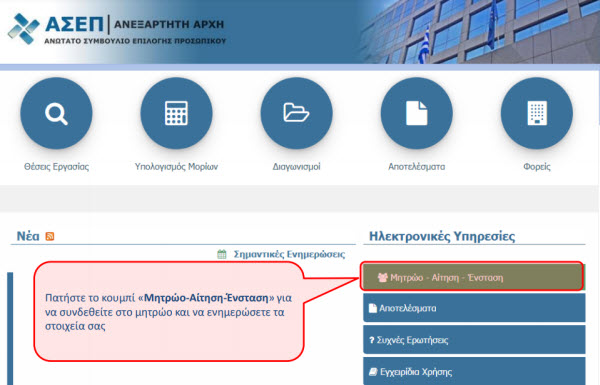Open the document icon for Αποτελέσματα

click(417, 113)
